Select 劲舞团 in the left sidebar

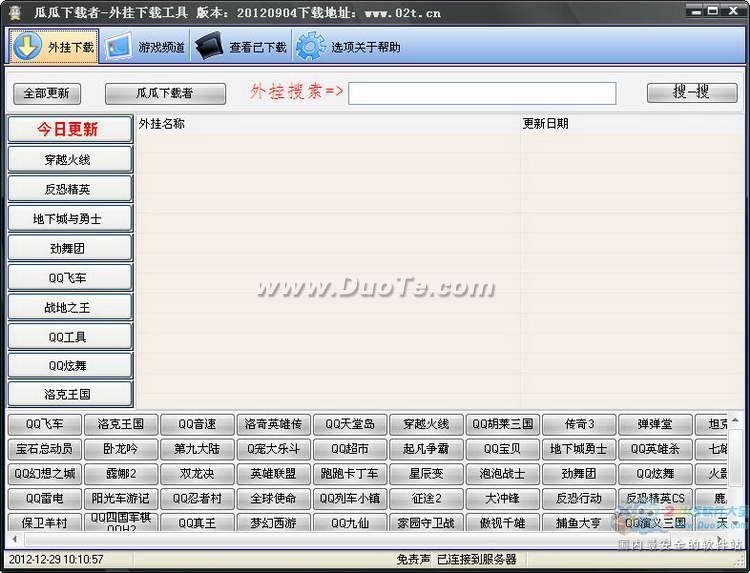coord(70,248)
